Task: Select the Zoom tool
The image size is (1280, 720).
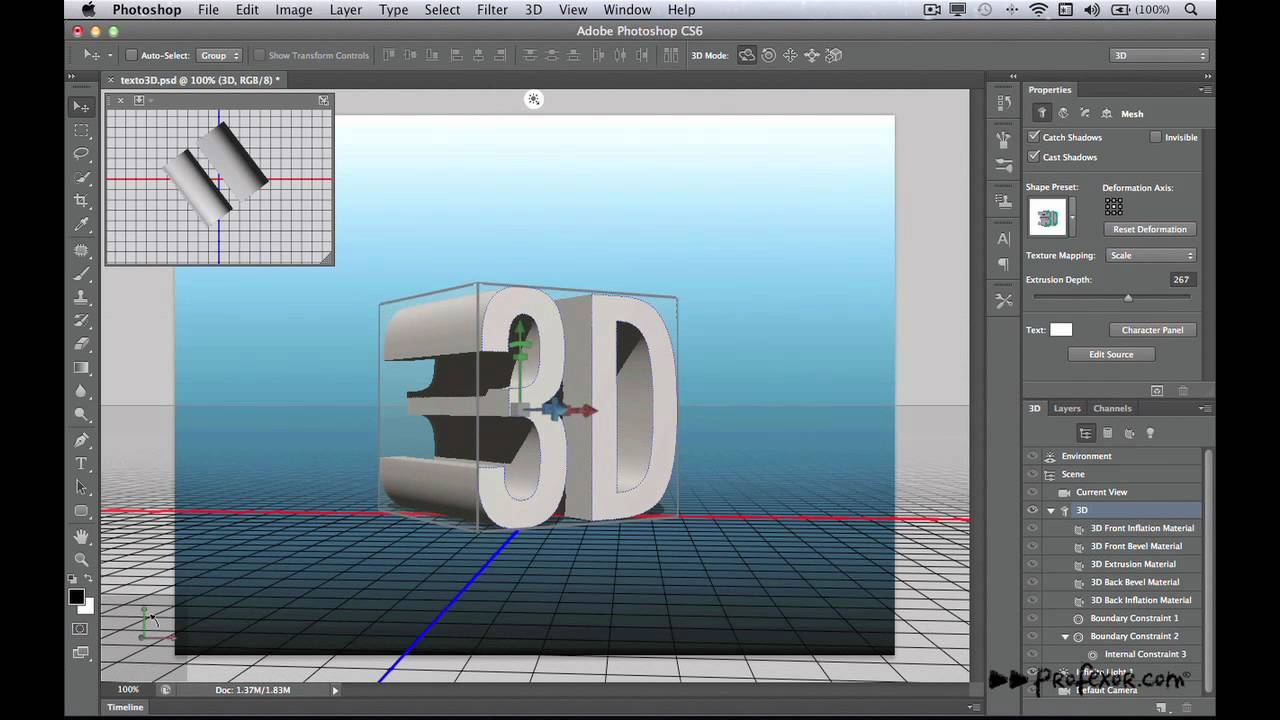Action: pyautogui.click(x=82, y=560)
